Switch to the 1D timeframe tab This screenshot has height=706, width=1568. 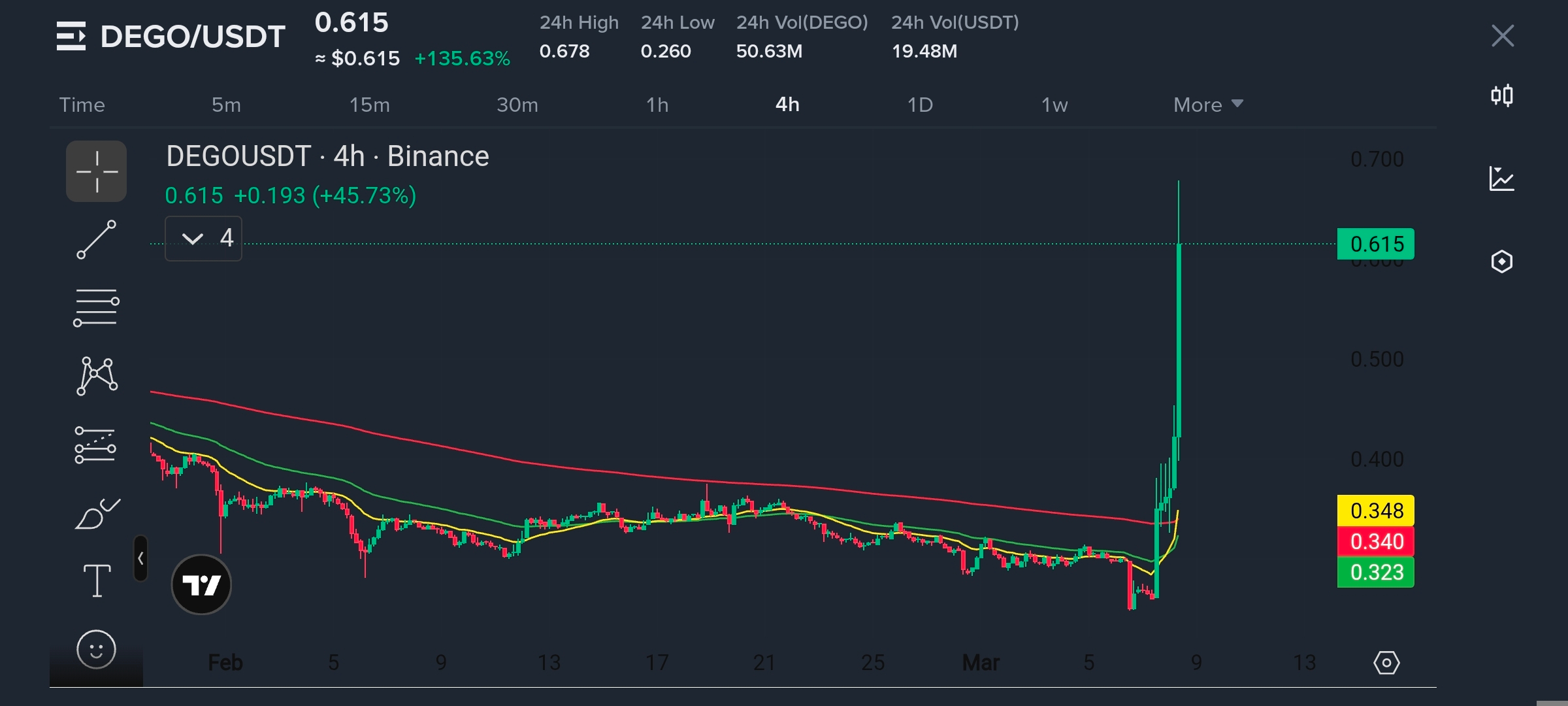coord(920,105)
